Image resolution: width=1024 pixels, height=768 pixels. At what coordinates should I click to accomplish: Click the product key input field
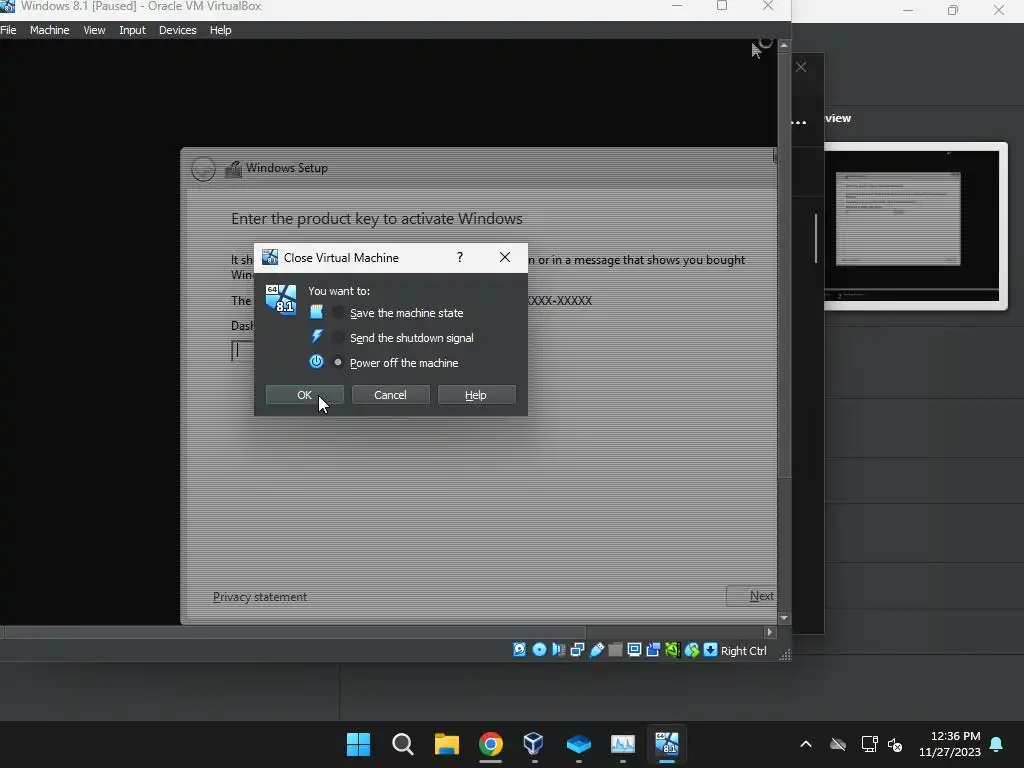pyautogui.click(x=243, y=351)
